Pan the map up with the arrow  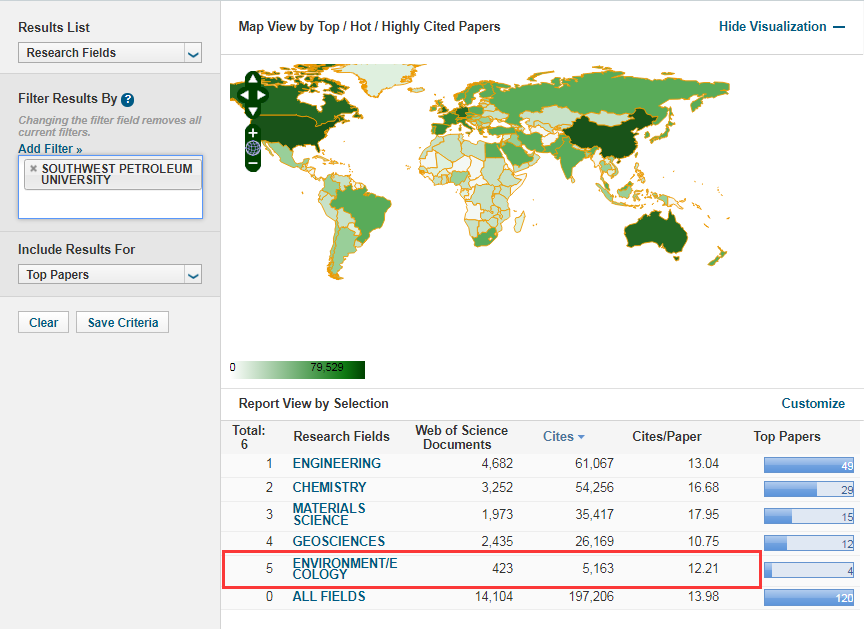point(253,79)
